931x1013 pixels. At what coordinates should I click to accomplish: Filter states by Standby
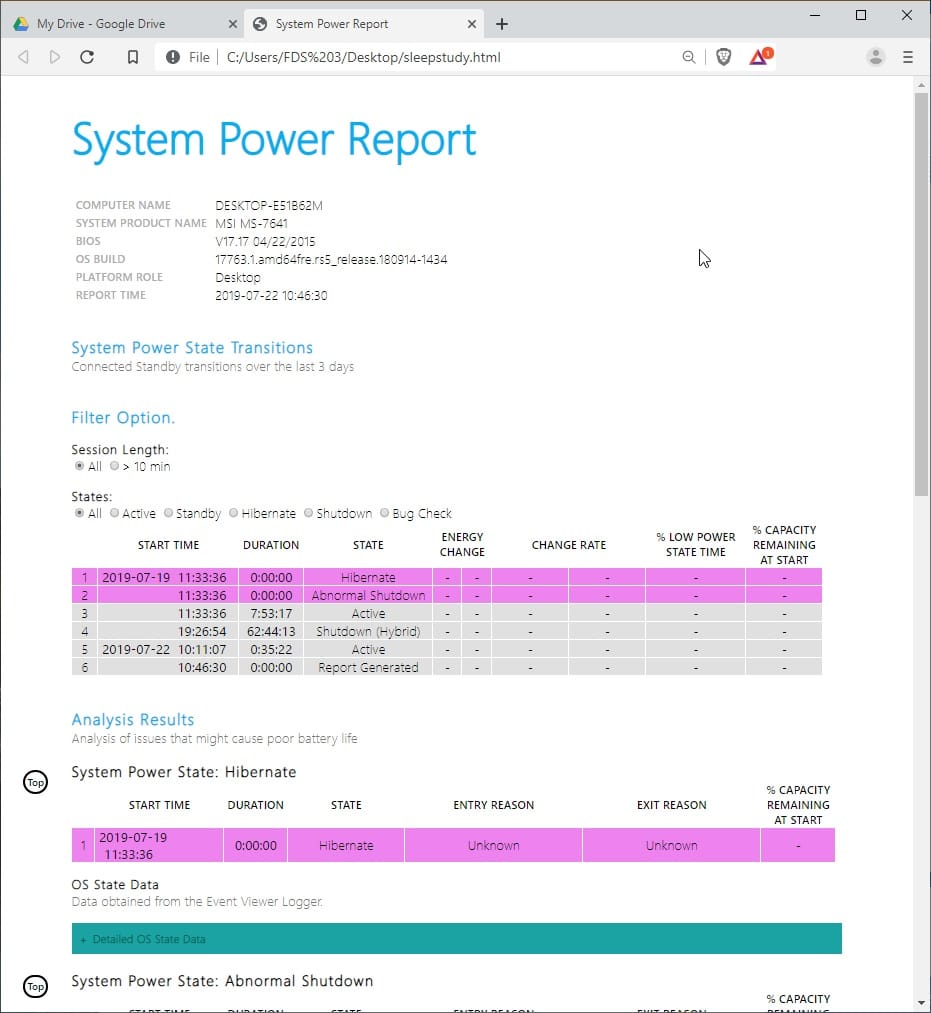(x=169, y=513)
